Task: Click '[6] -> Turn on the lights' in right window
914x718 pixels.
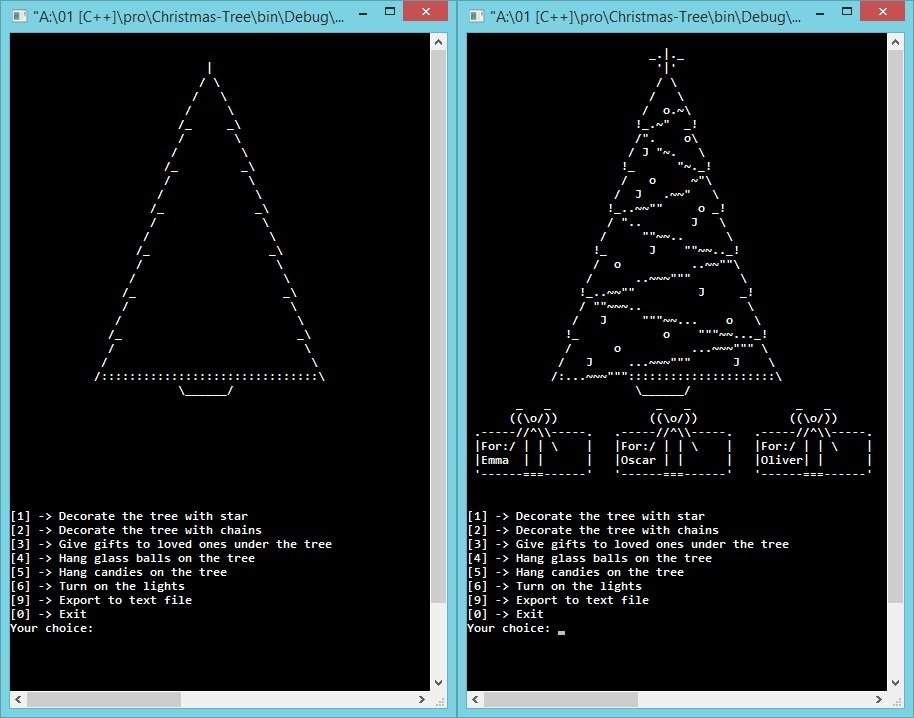Action: click(554, 586)
